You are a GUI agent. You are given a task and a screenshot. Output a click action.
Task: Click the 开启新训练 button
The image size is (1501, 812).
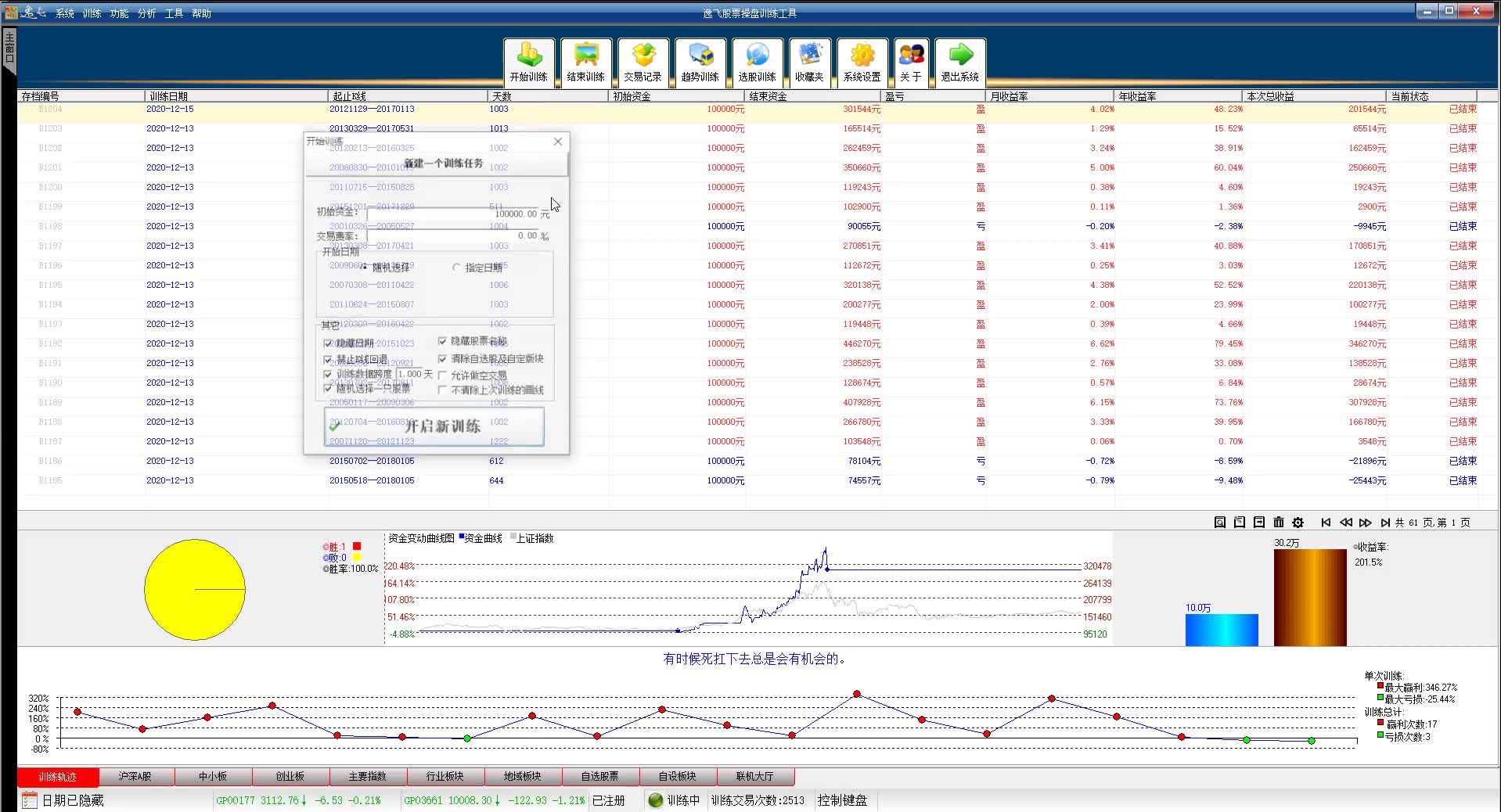coord(434,426)
